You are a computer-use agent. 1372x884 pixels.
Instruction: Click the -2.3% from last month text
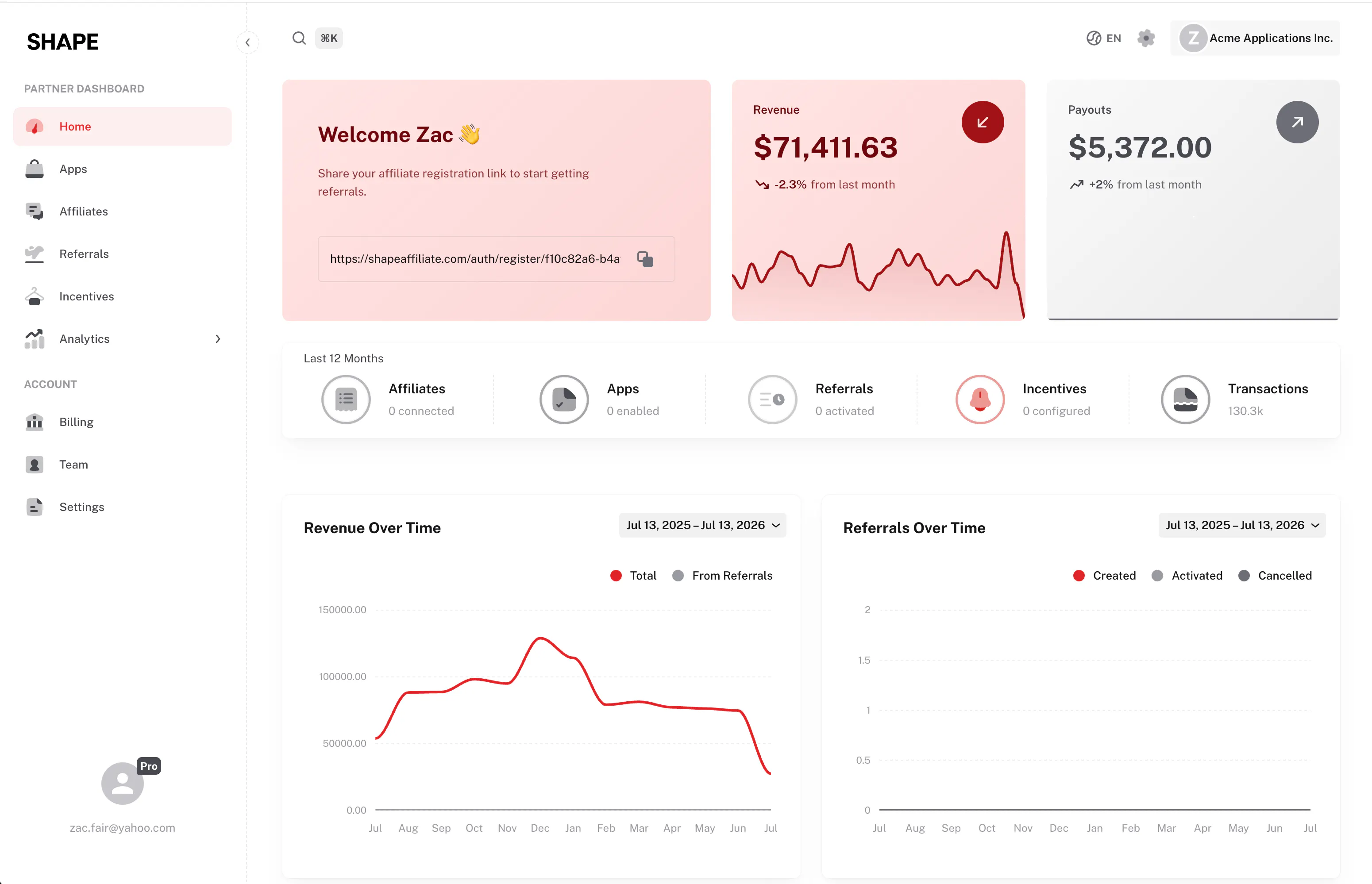(x=825, y=184)
